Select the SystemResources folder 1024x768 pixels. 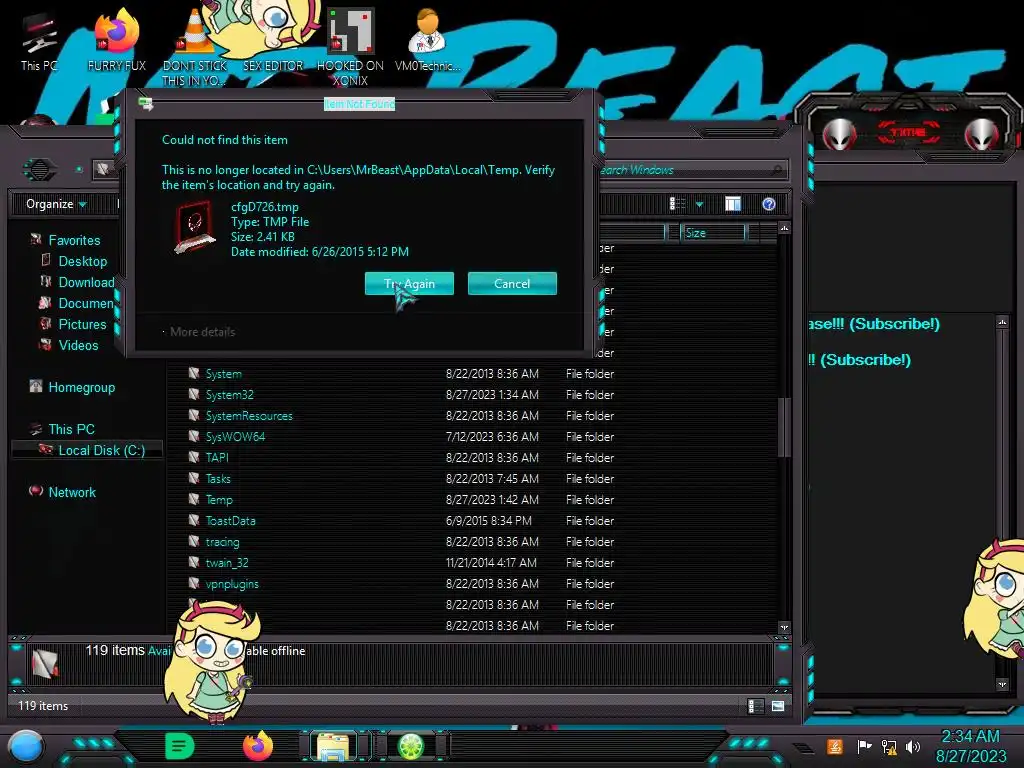point(249,415)
